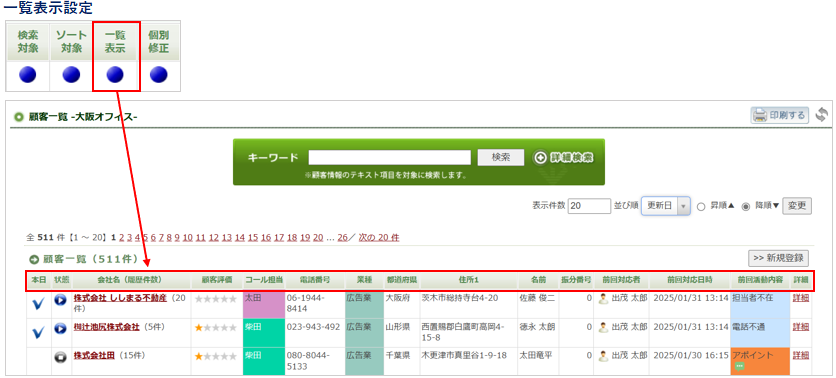The image size is (836, 378).
Task: Click the blue checkmark in 桝辻池尻 row
Action: [38, 333]
